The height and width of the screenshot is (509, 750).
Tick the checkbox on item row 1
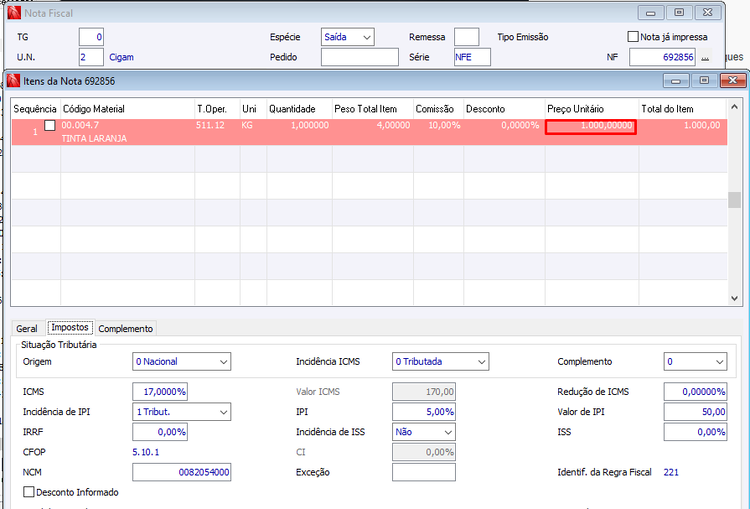point(50,125)
